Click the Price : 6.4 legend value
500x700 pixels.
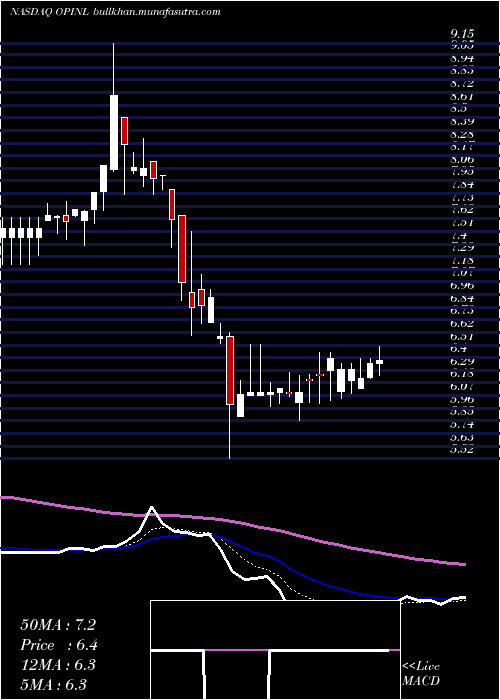coord(59,645)
